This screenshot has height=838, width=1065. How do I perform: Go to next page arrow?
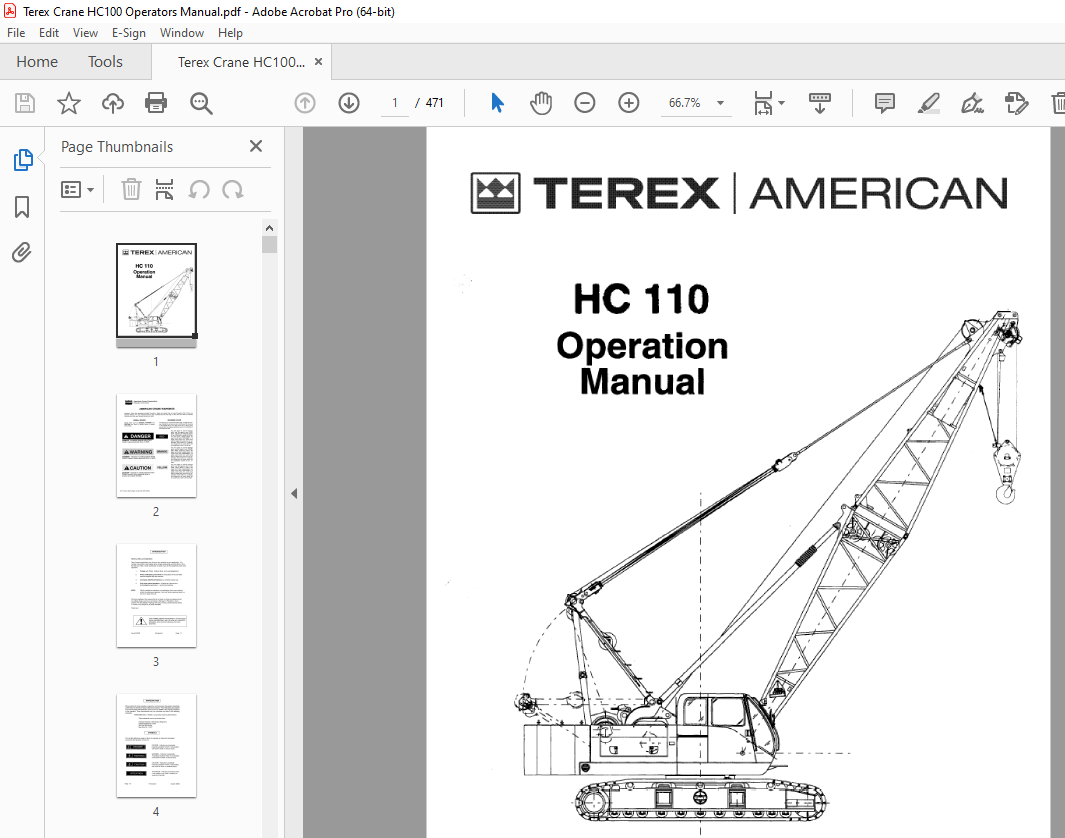pos(349,103)
